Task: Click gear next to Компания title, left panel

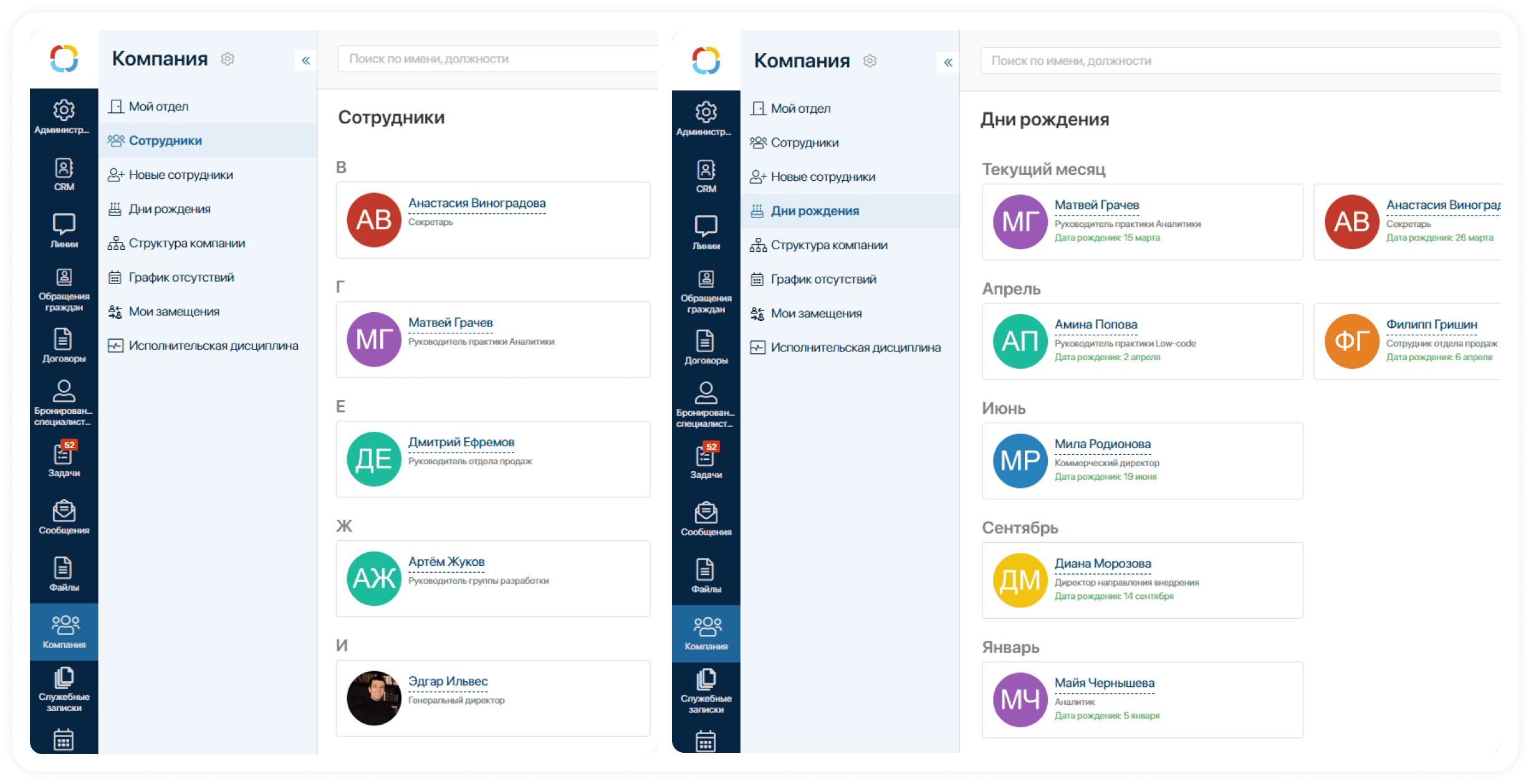Action: tap(228, 59)
